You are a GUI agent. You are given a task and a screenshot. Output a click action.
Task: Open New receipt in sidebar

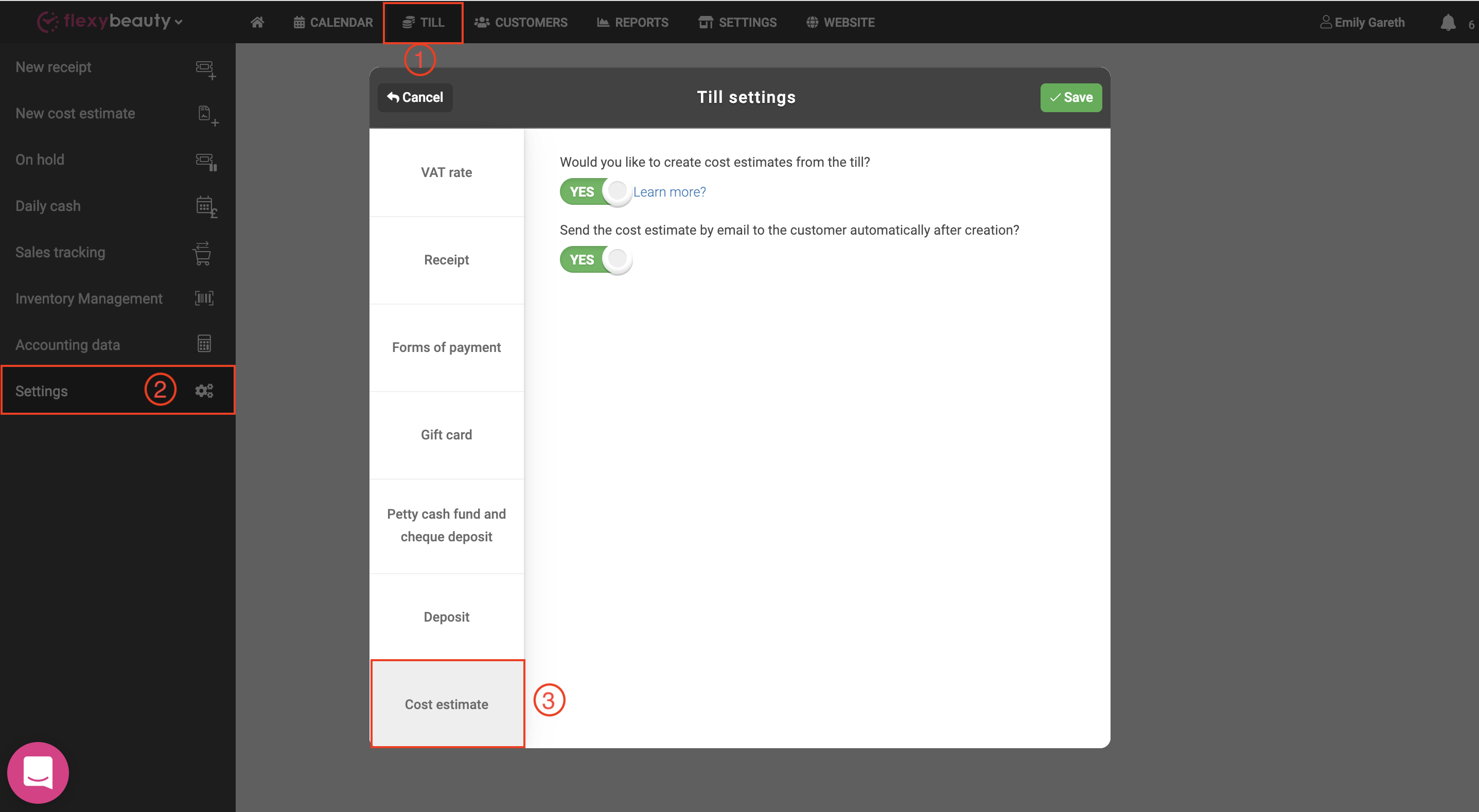coord(118,67)
